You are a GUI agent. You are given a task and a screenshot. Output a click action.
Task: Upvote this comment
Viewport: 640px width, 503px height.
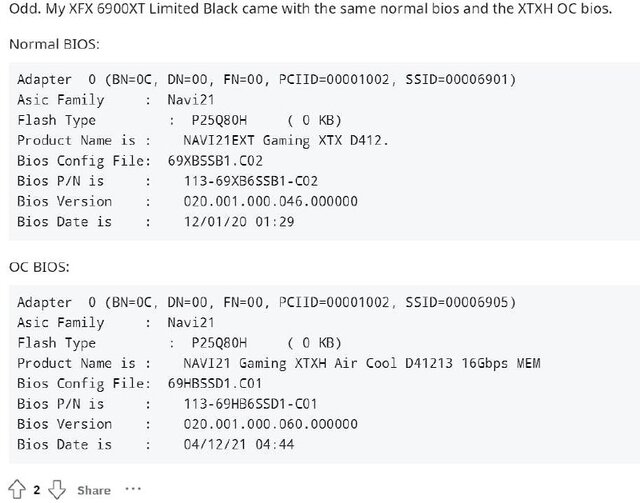(17, 490)
